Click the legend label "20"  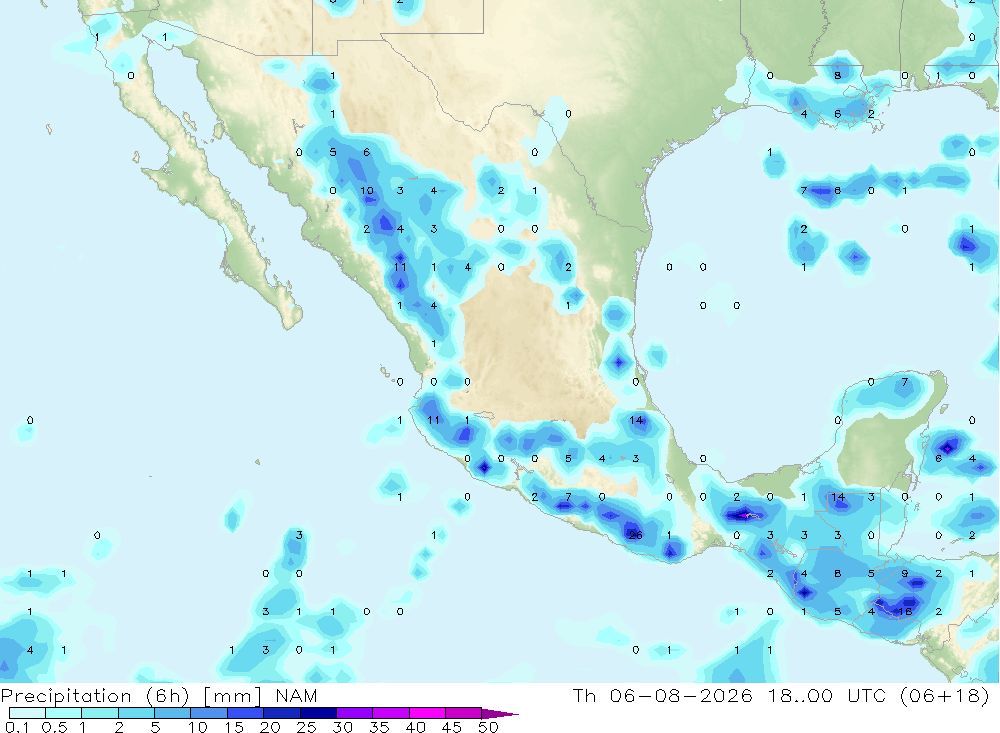tap(270, 727)
